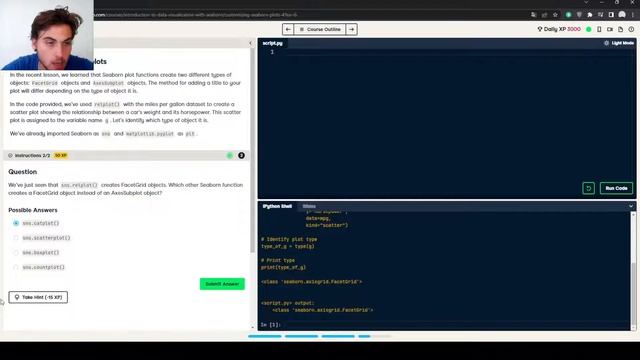Click the print(type_of_g) line in shell
The height and width of the screenshot is (360, 640).
pyautogui.click(x=283, y=267)
